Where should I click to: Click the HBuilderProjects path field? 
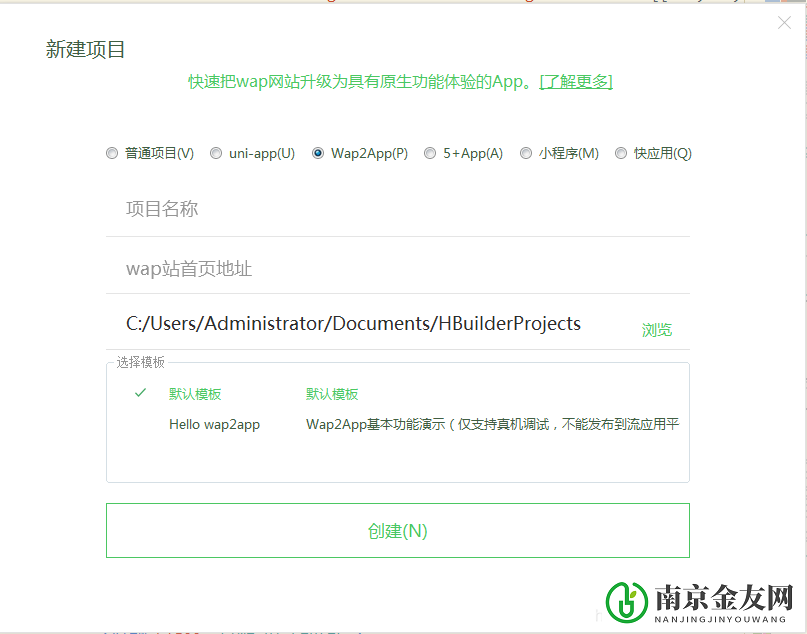[353, 323]
